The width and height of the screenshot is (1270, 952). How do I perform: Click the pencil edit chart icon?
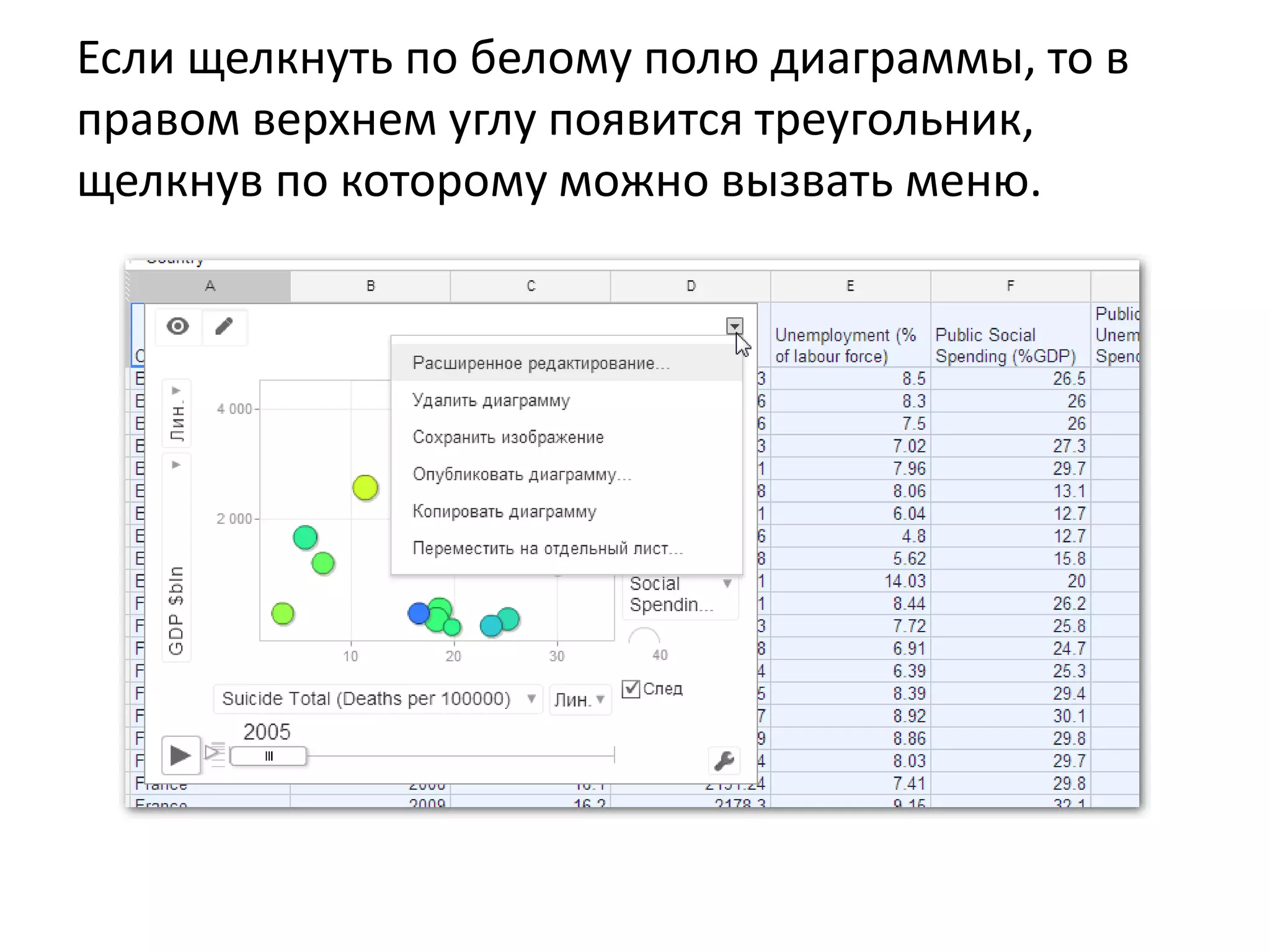click(x=224, y=326)
